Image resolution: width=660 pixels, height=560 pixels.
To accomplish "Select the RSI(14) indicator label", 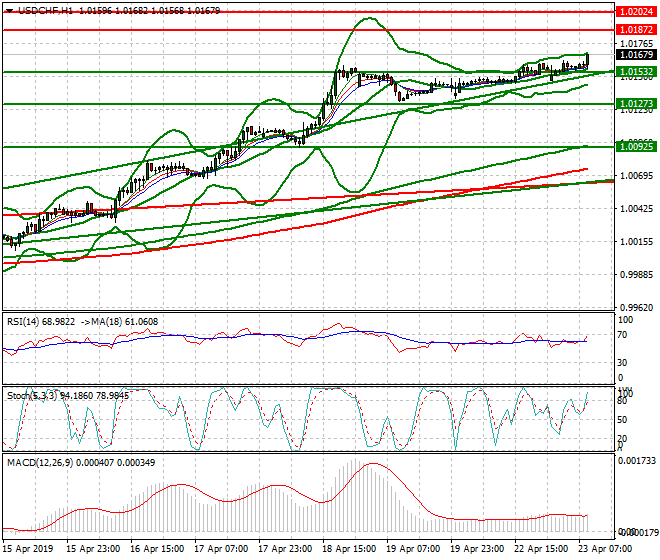I will click(23, 322).
